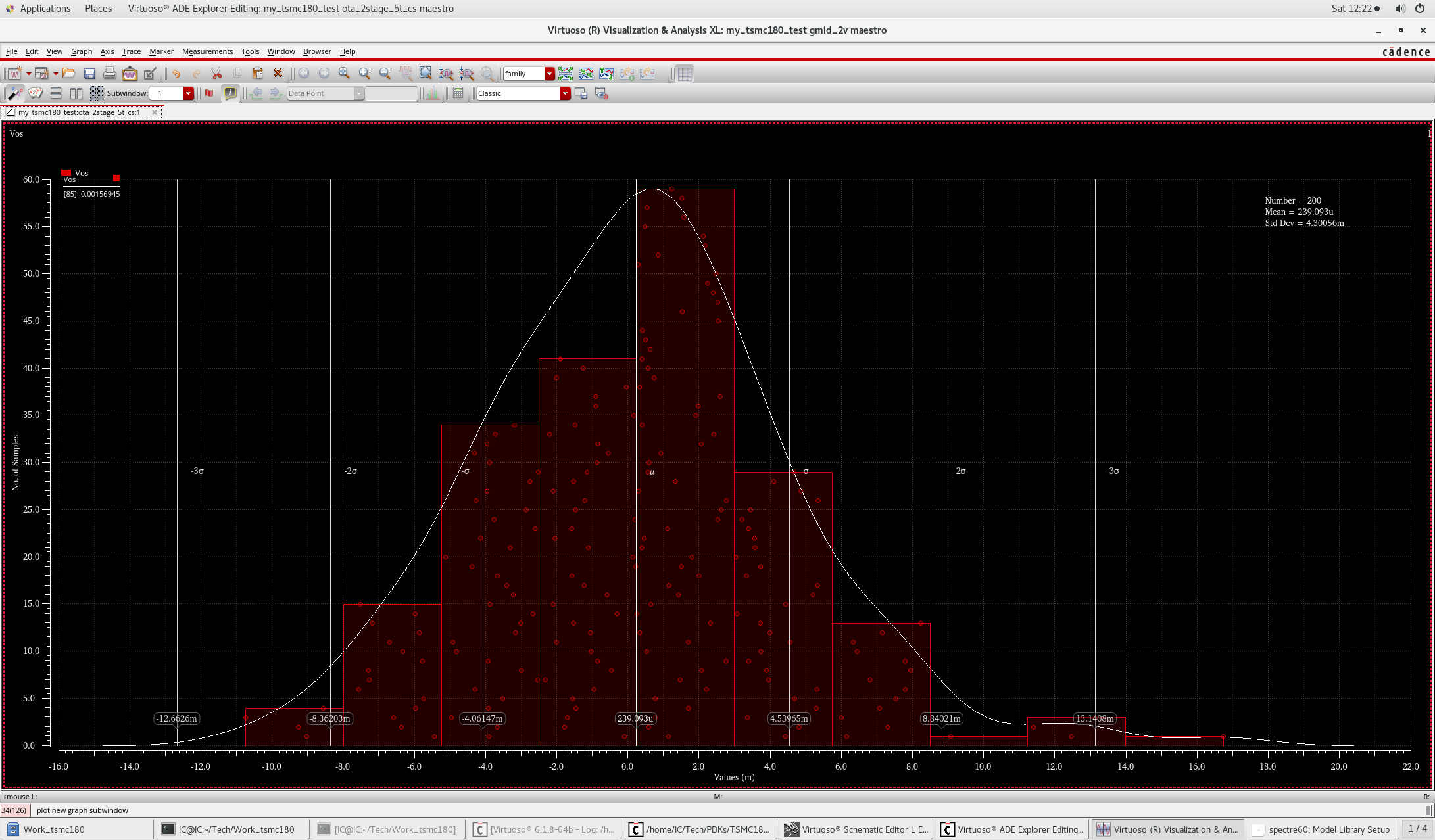
Task: Open the Subwindow number dropdown
Action: (x=189, y=93)
